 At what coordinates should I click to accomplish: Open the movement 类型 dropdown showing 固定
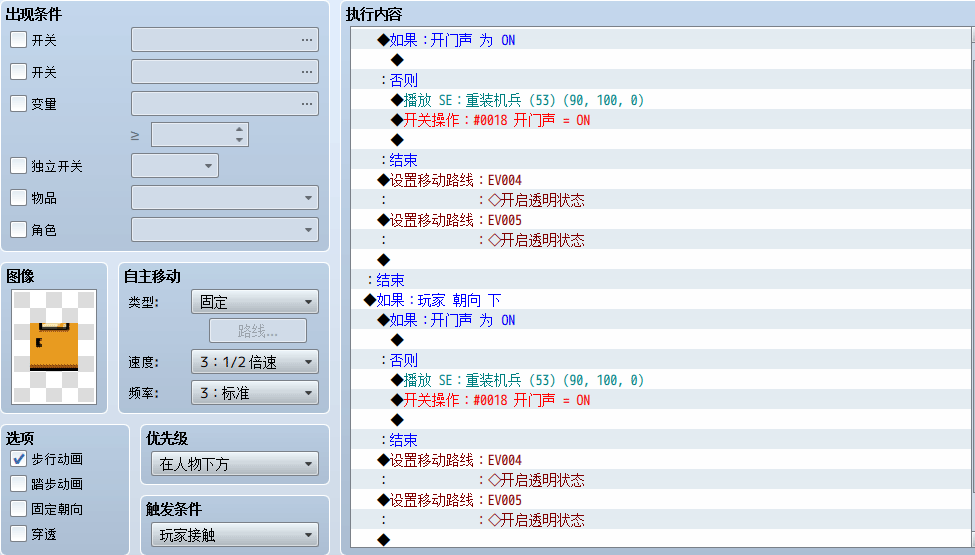pyautogui.click(x=255, y=302)
